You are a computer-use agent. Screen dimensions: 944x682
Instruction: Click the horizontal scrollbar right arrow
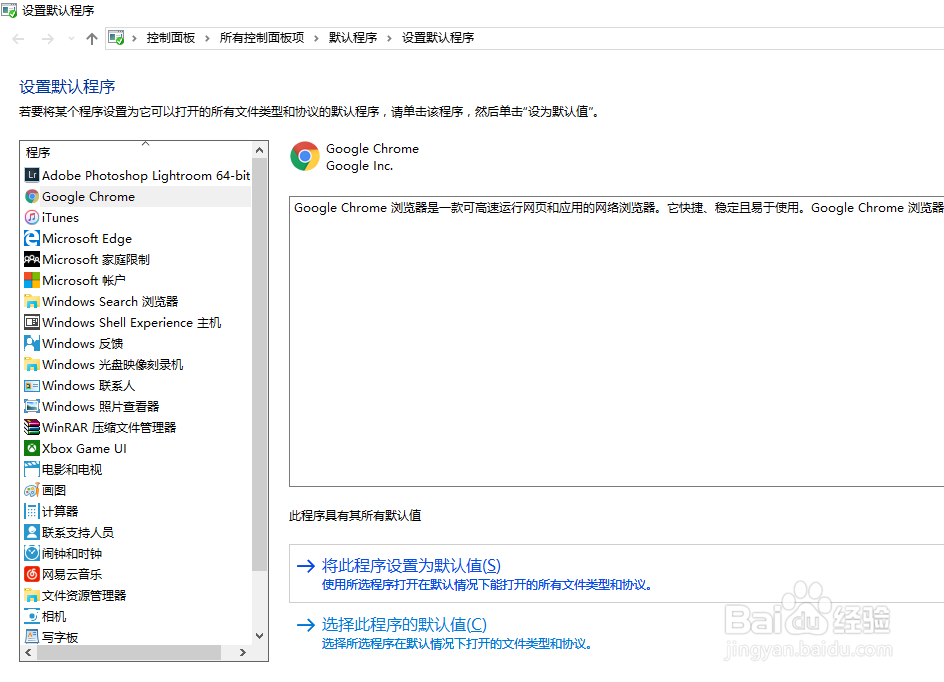click(243, 653)
